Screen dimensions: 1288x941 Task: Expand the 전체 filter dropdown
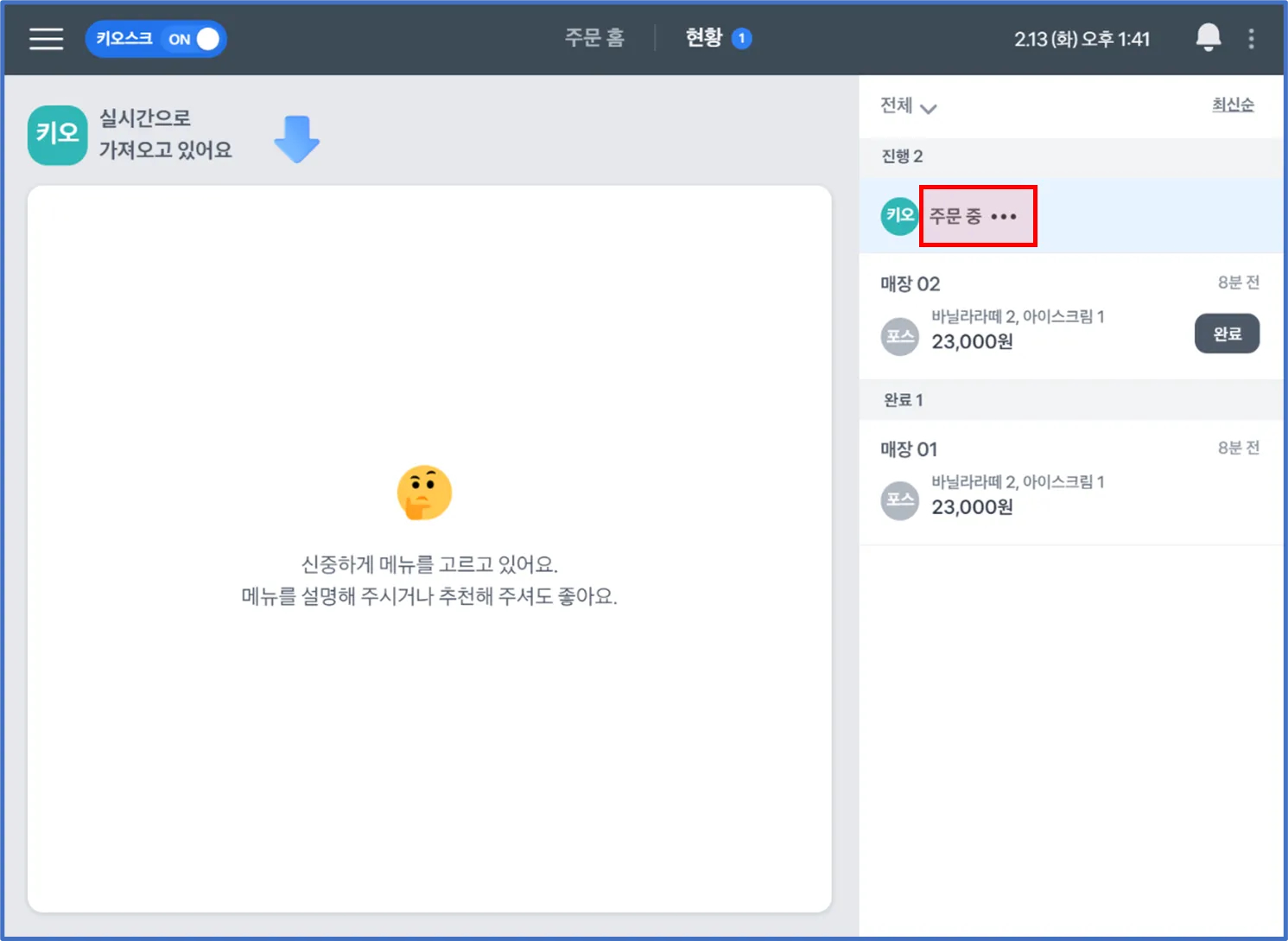coord(908,106)
